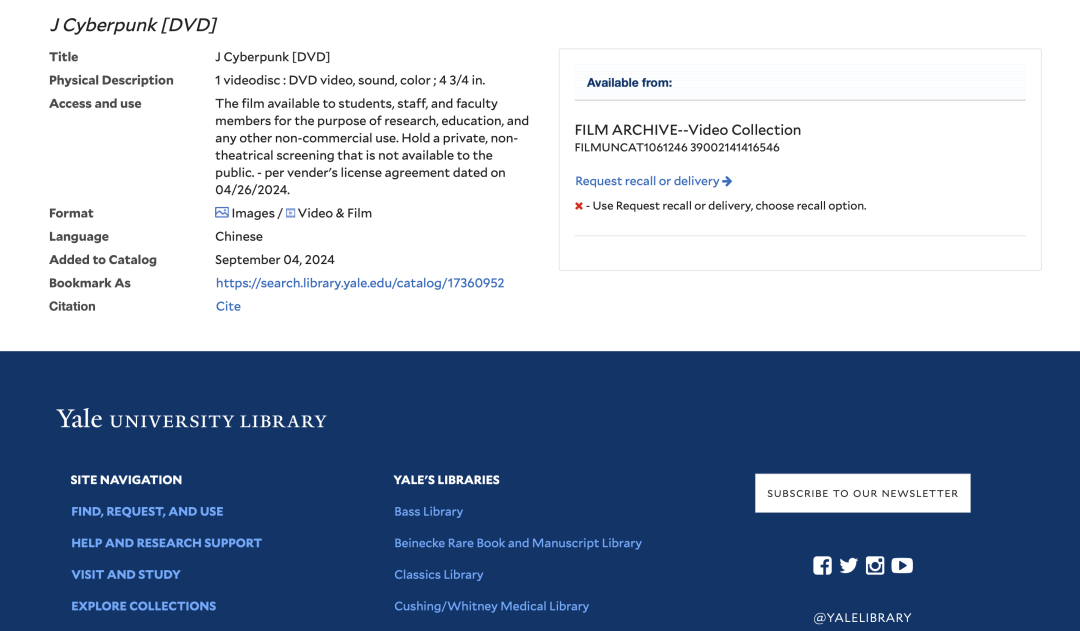Viewport: 1080px width, 631px height.
Task: Click the Cite link
Action: click(x=228, y=306)
